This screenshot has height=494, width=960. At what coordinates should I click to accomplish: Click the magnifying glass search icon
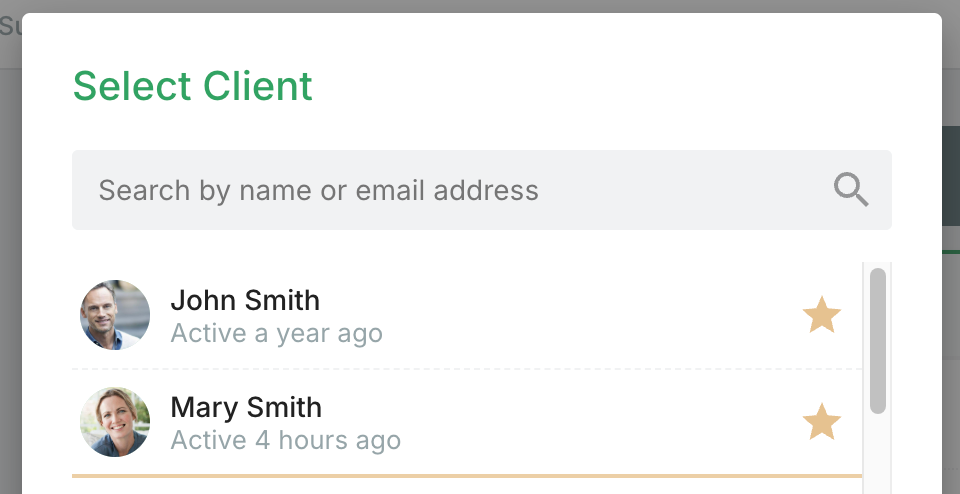(x=850, y=189)
